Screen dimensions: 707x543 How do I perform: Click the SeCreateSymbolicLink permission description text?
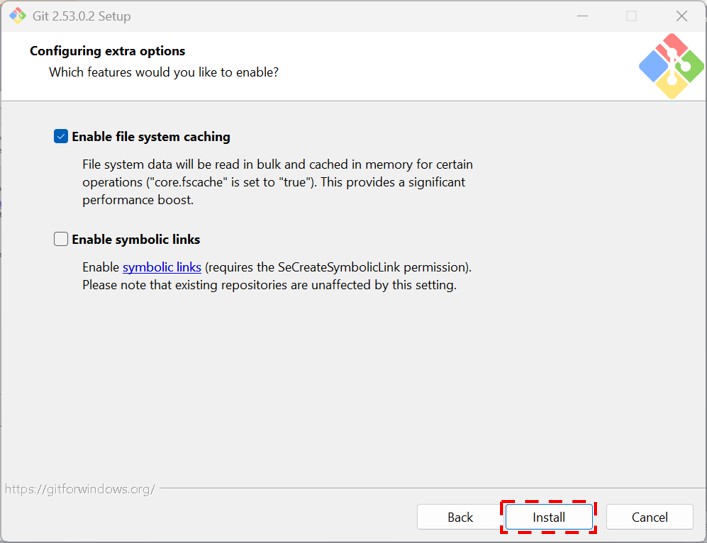(338, 268)
